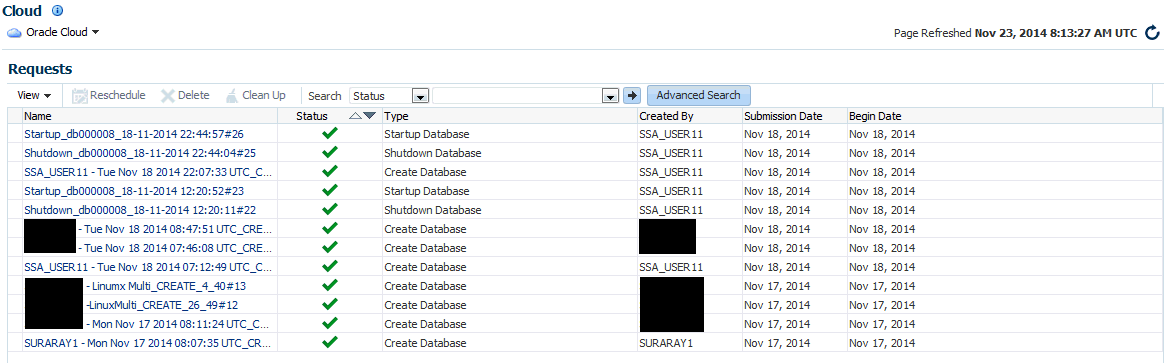Click the green check for the SURARAY1 row
The height and width of the screenshot is (363, 1169).
point(330,342)
